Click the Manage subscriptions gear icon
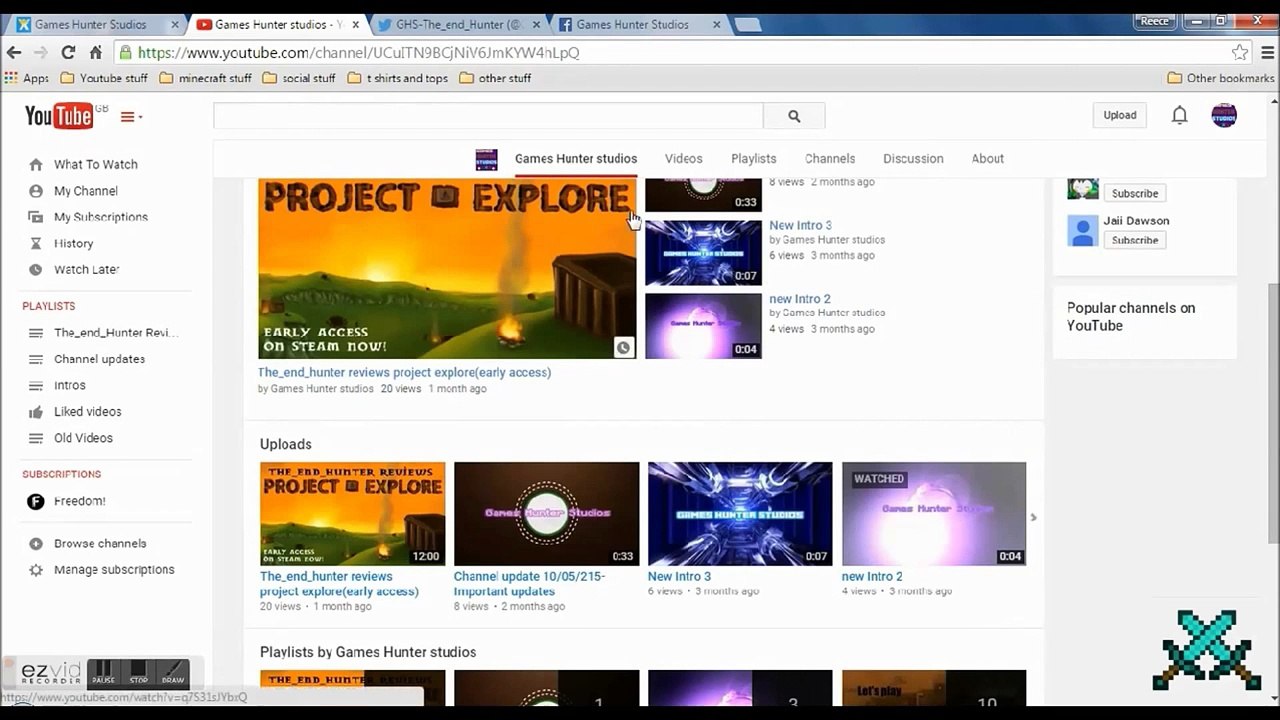The height and width of the screenshot is (720, 1280). click(x=36, y=570)
